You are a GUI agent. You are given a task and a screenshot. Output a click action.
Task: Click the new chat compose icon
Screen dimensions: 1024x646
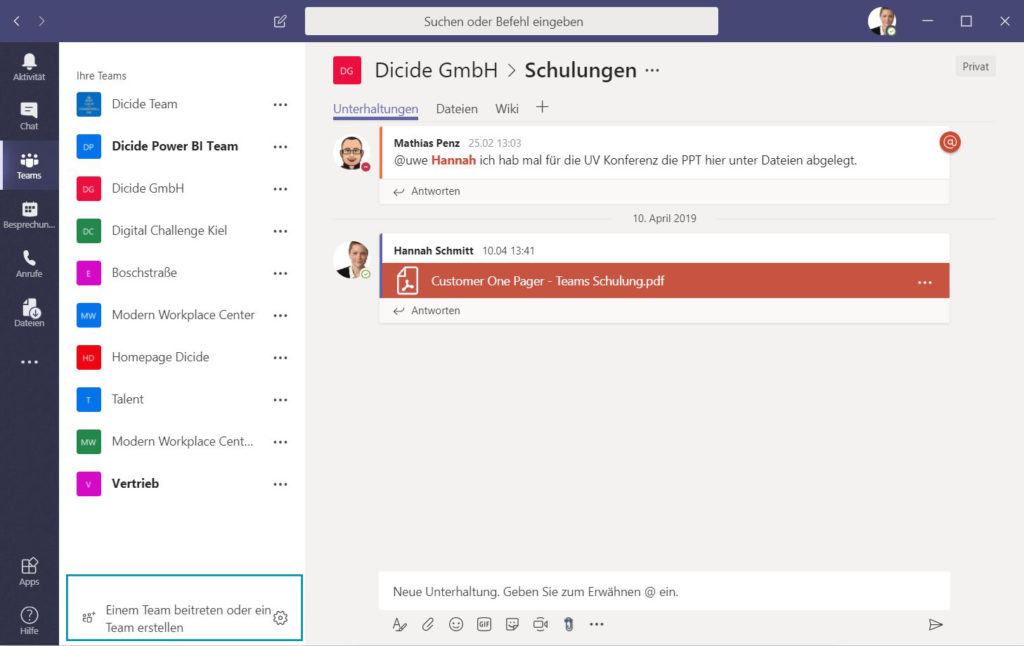tap(280, 22)
